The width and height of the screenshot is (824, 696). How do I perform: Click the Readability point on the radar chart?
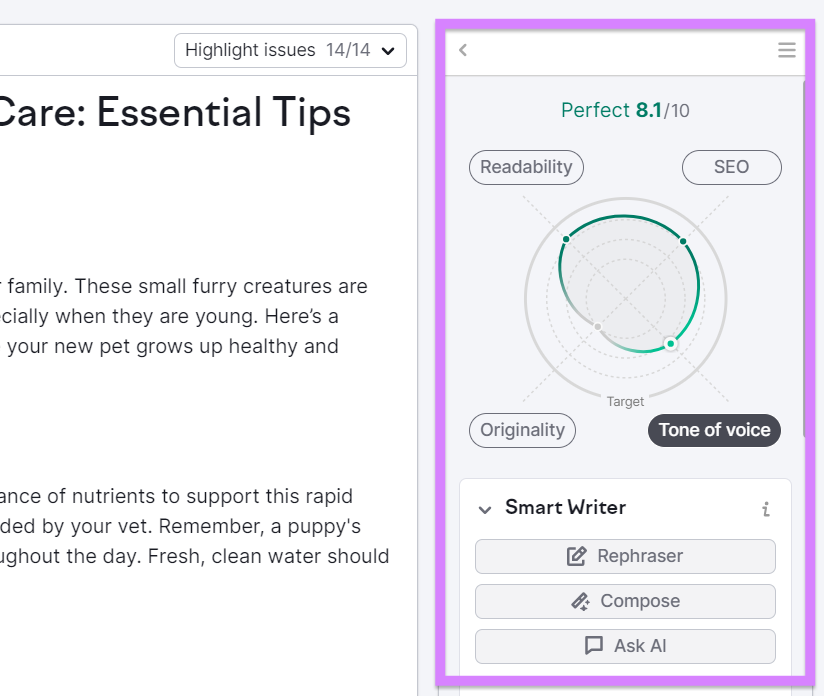pos(566,239)
